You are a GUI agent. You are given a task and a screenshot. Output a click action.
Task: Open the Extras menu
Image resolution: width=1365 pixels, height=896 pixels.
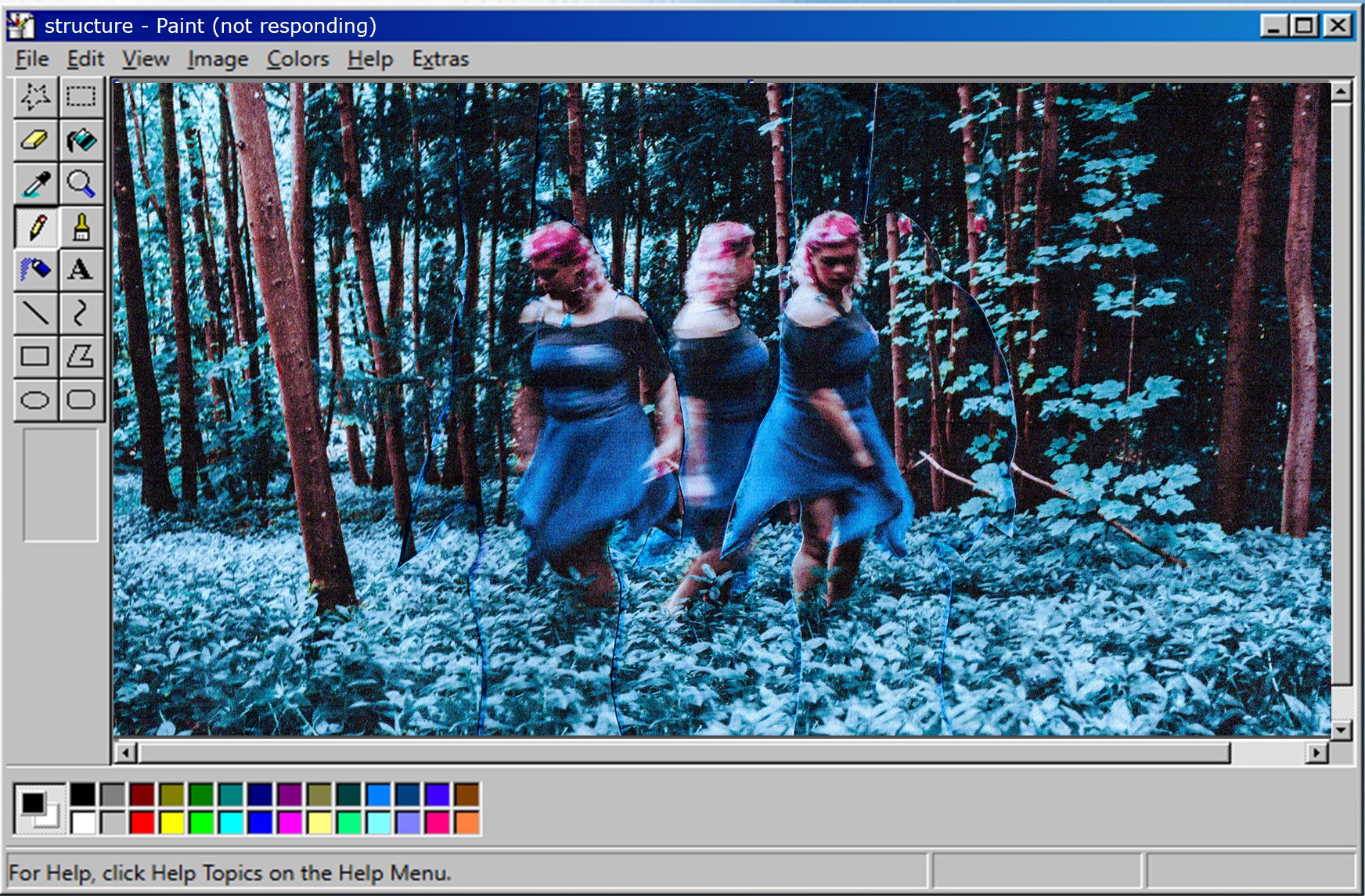[x=441, y=59]
